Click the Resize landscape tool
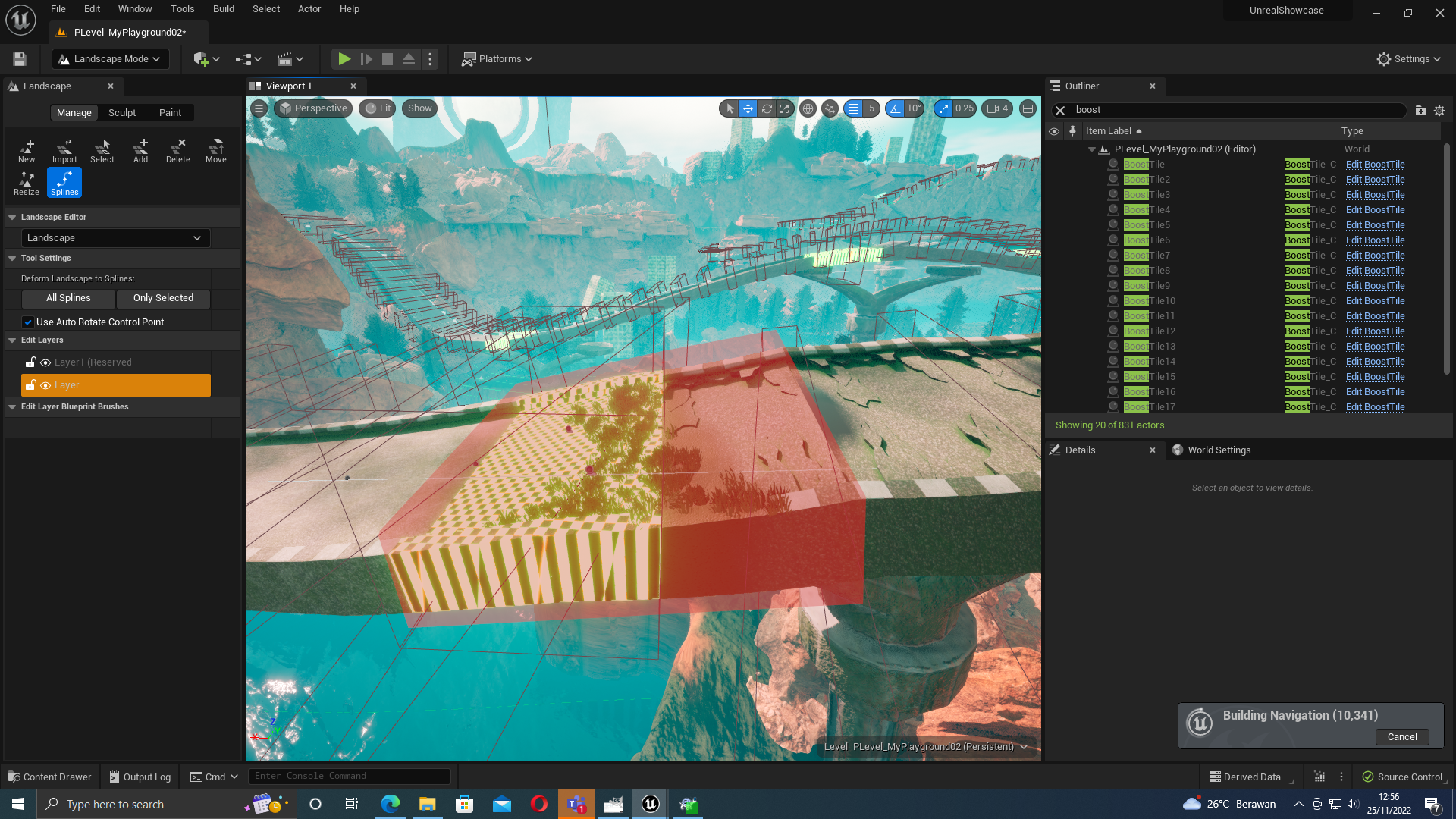1456x819 pixels. tap(27, 183)
